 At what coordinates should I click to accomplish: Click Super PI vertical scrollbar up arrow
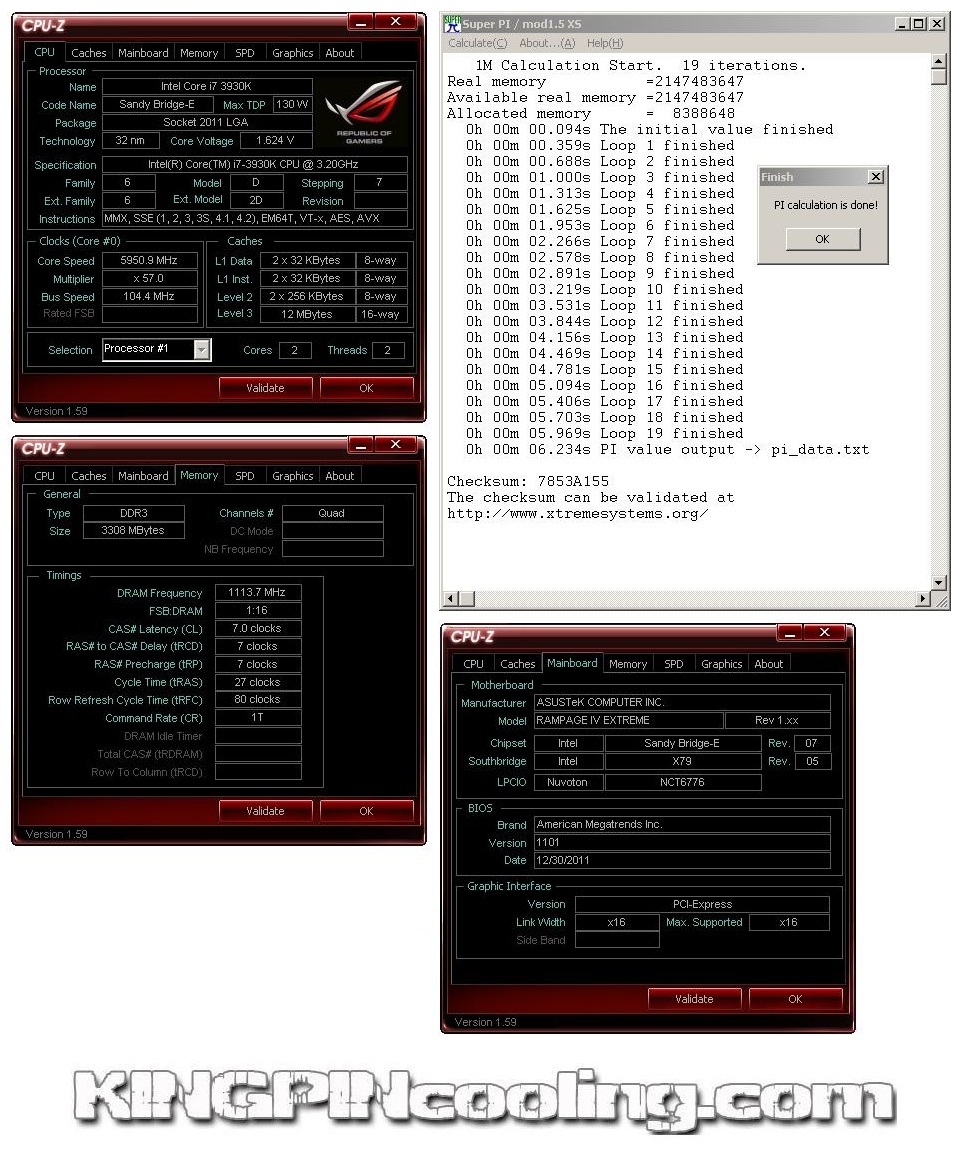tap(939, 61)
